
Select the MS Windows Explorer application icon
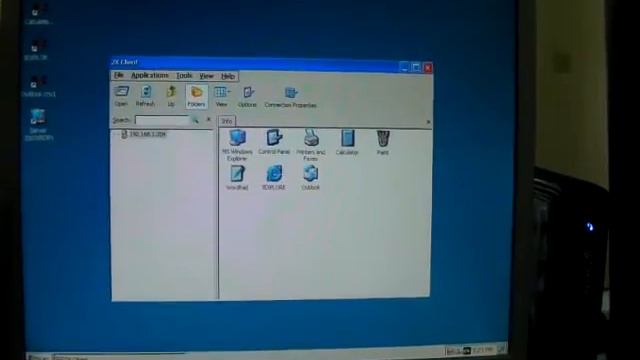tap(237, 145)
